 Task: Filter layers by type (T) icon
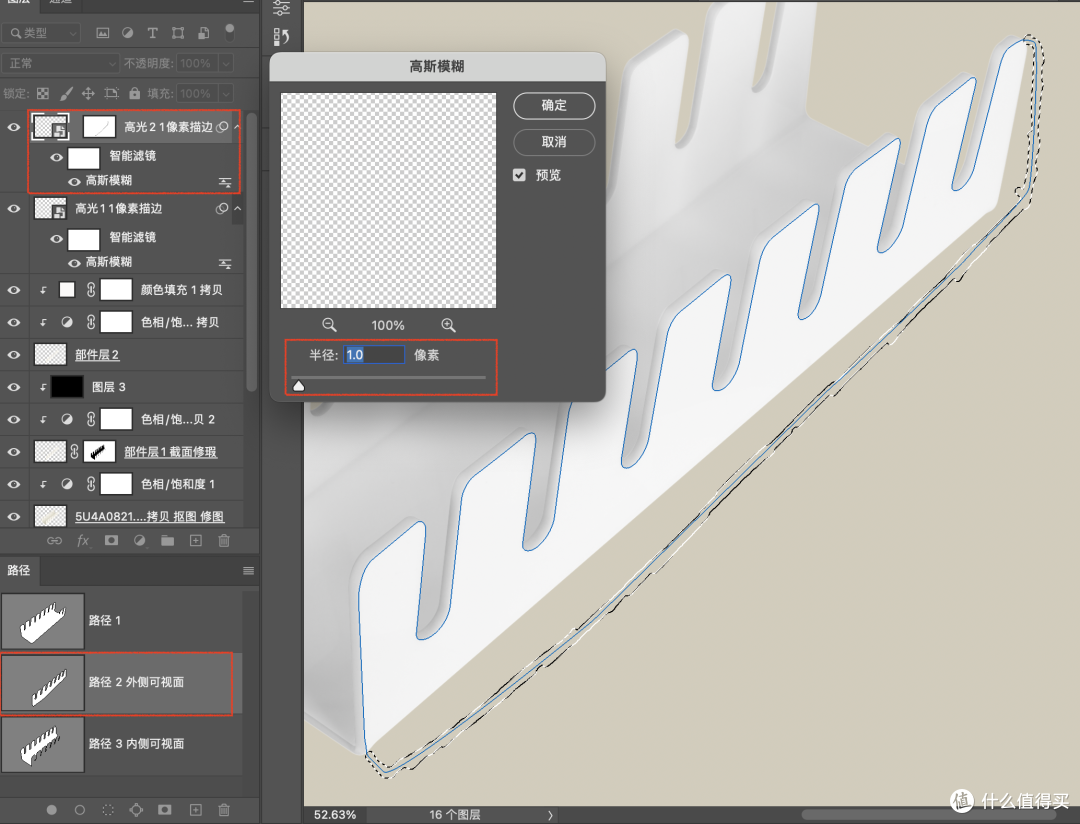(x=152, y=32)
